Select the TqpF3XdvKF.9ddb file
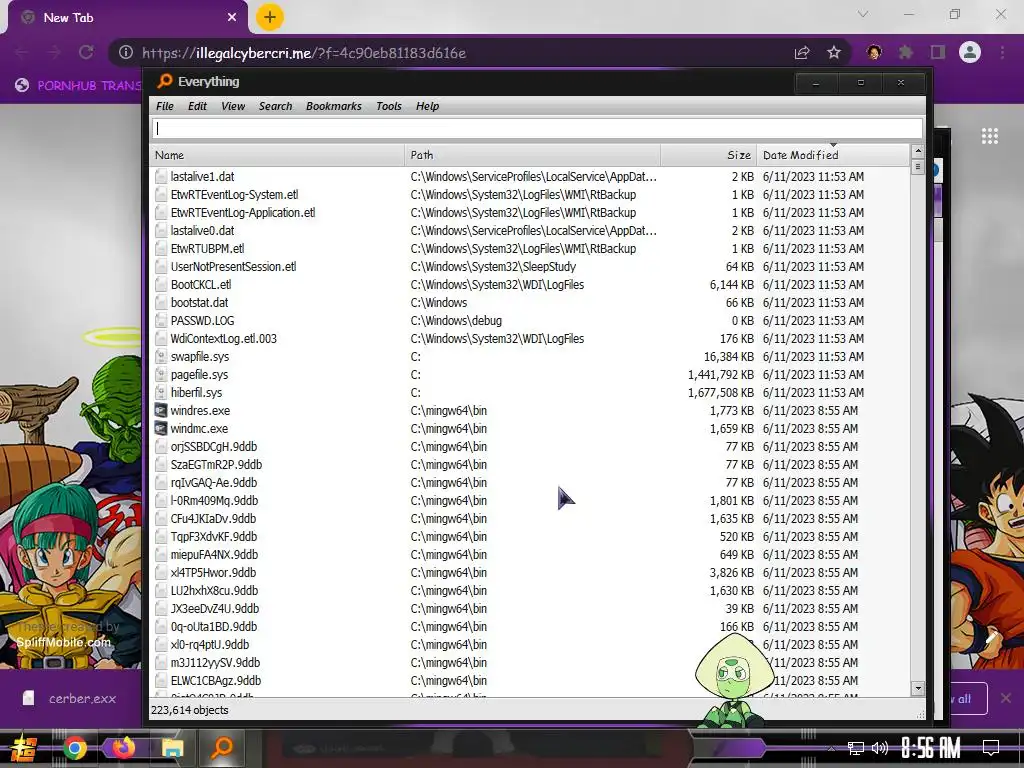This screenshot has width=1024, height=768. point(214,536)
